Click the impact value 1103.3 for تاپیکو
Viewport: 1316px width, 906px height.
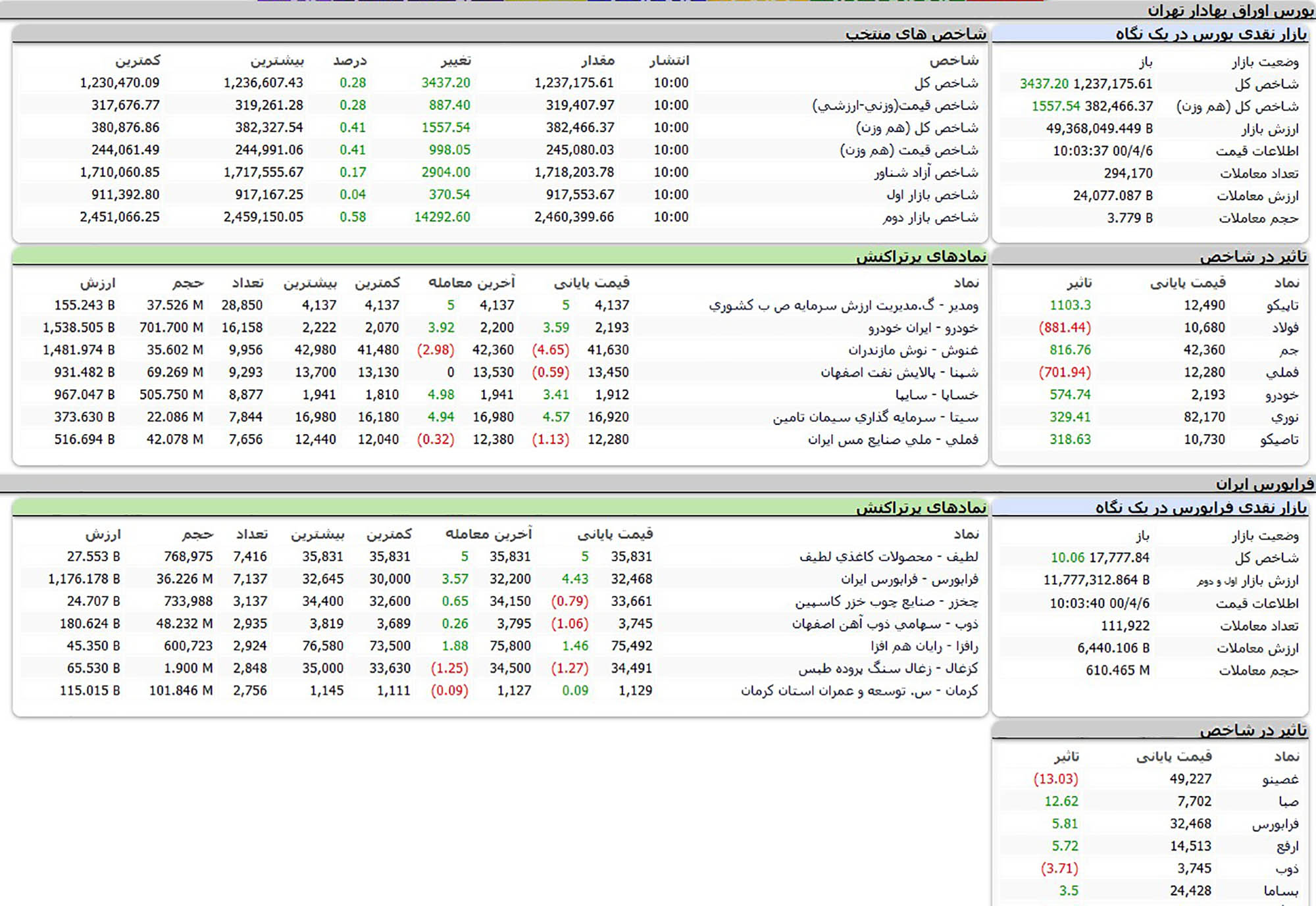tap(1070, 305)
